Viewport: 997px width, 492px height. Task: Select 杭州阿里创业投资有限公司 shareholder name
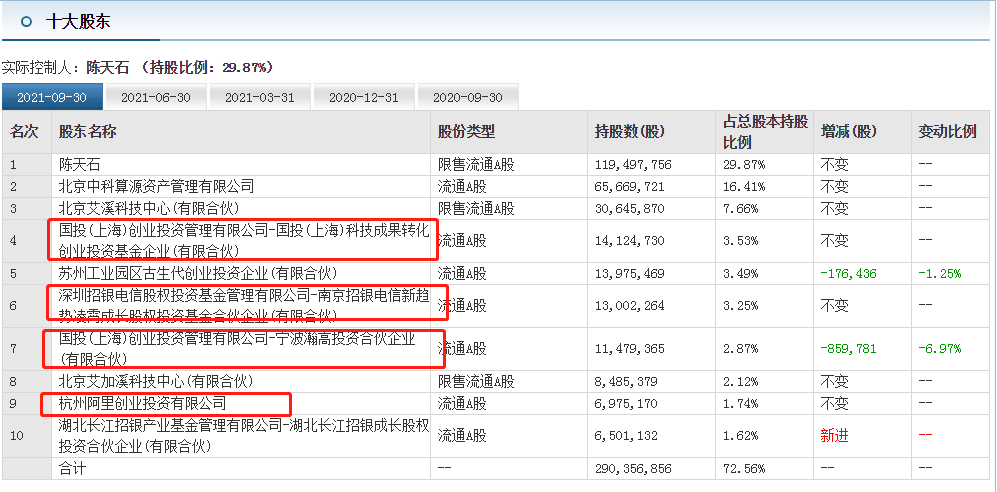click(x=142, y=403)
